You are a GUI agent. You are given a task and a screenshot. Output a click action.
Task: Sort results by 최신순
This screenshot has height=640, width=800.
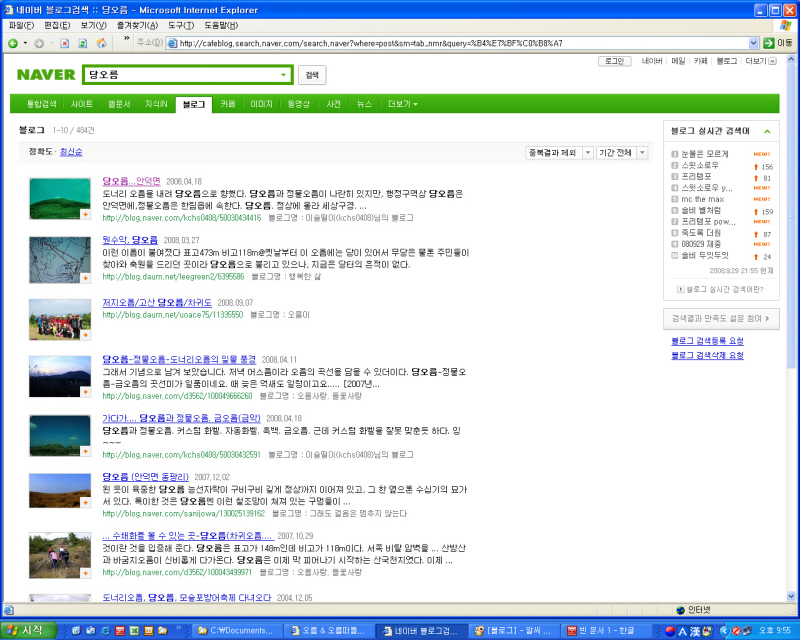(x=71, y=152)
